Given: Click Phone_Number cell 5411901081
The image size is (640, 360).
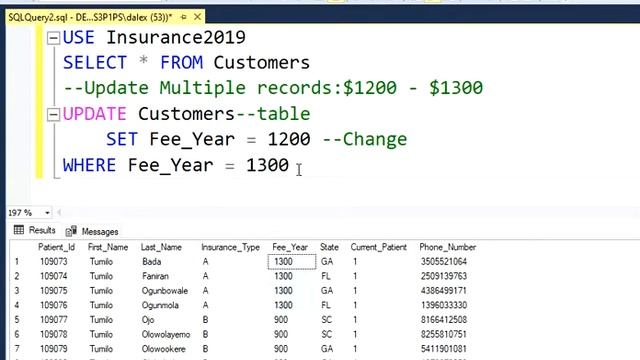Looking at the screenshot, I should click(444, 349).
